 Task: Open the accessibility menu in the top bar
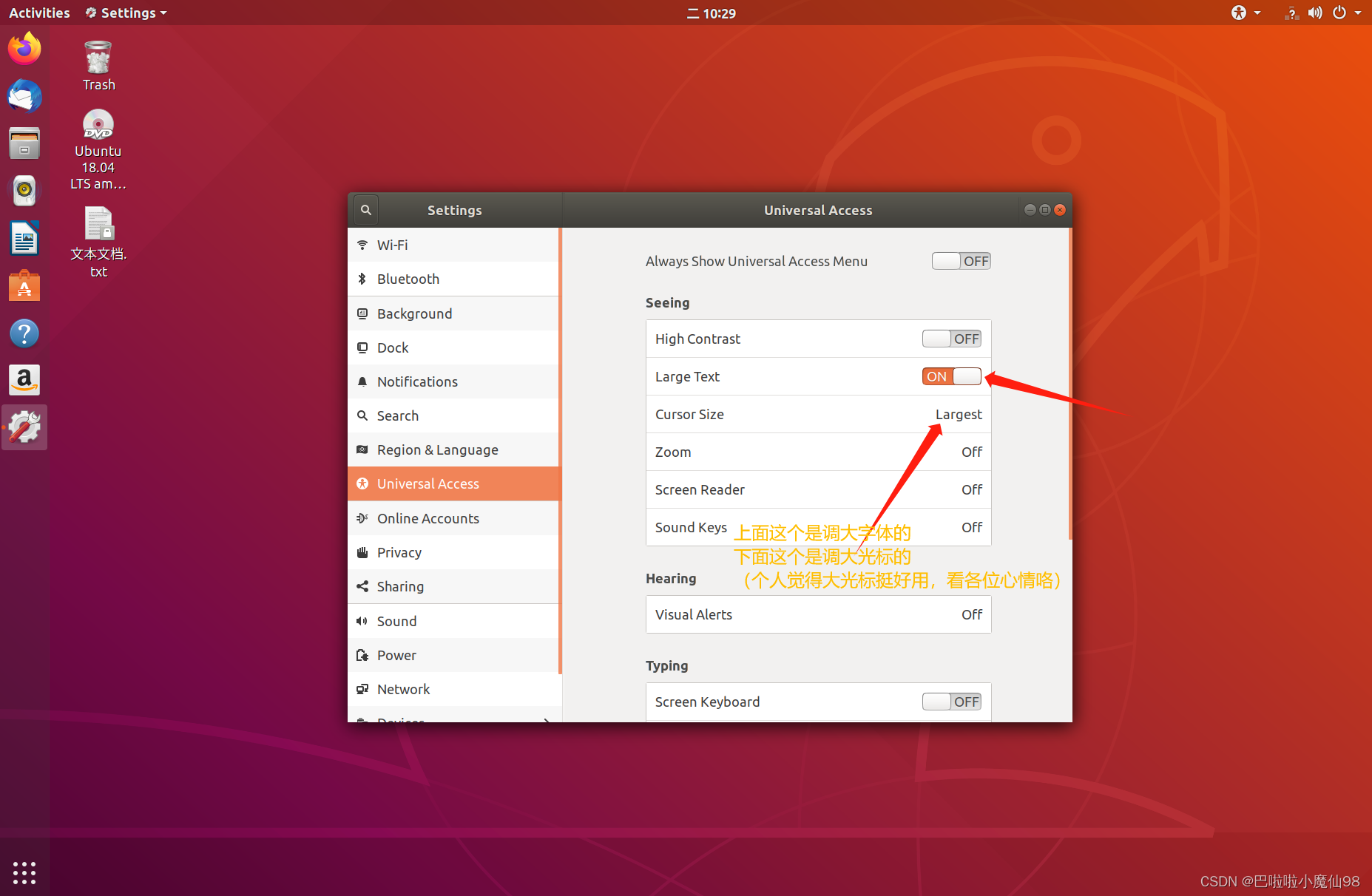1240,13
